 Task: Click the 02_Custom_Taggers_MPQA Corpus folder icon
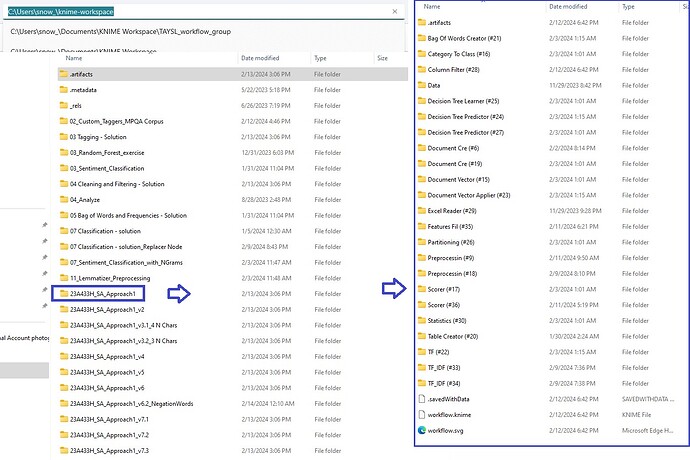click(64, 121)
